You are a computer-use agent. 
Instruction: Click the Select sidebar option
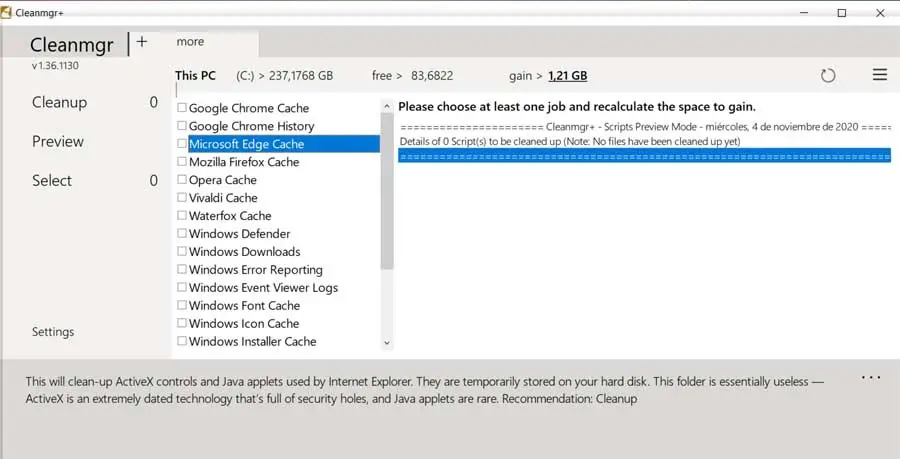point(52,180)
